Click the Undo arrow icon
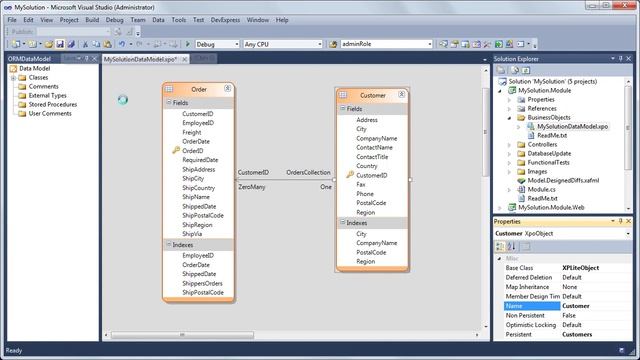The width and height of the screenshot is (640, 360). [122, 44]
